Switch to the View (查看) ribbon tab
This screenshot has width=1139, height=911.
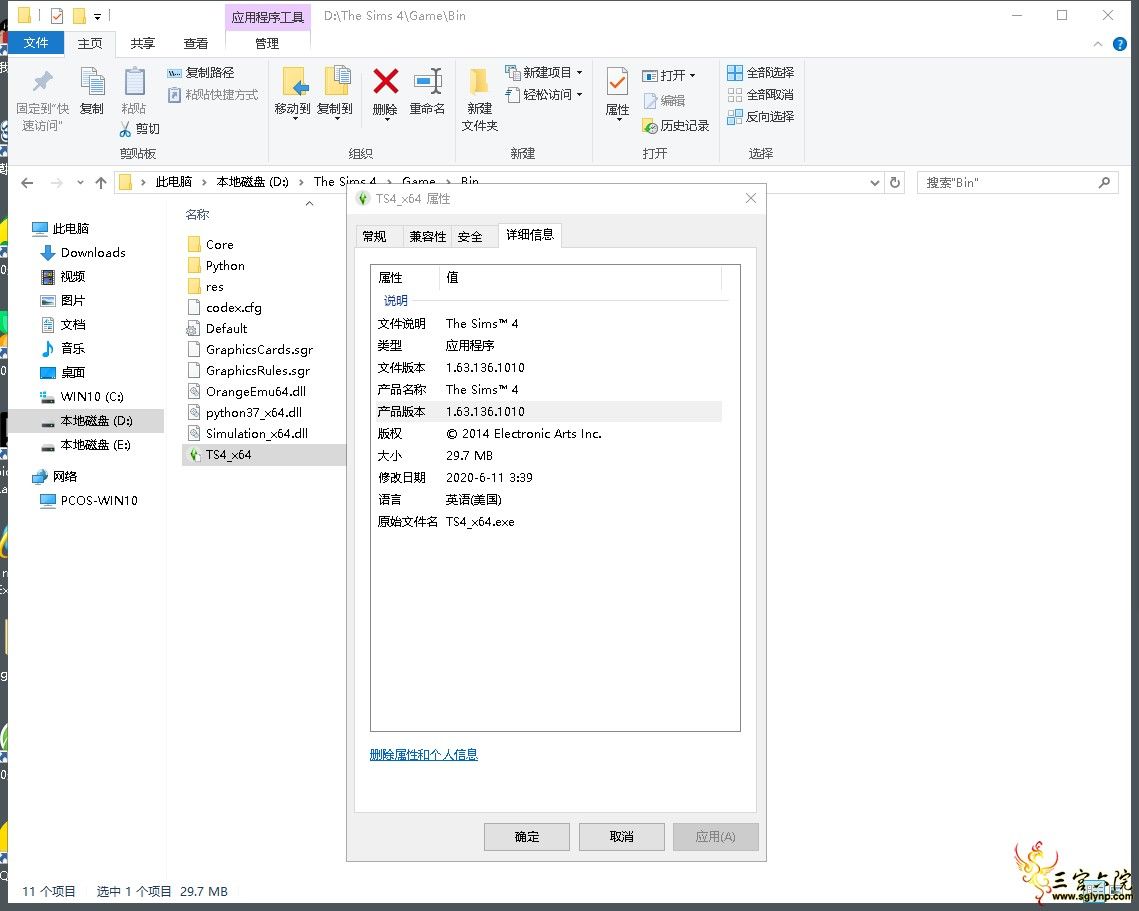tap(195, 44)
